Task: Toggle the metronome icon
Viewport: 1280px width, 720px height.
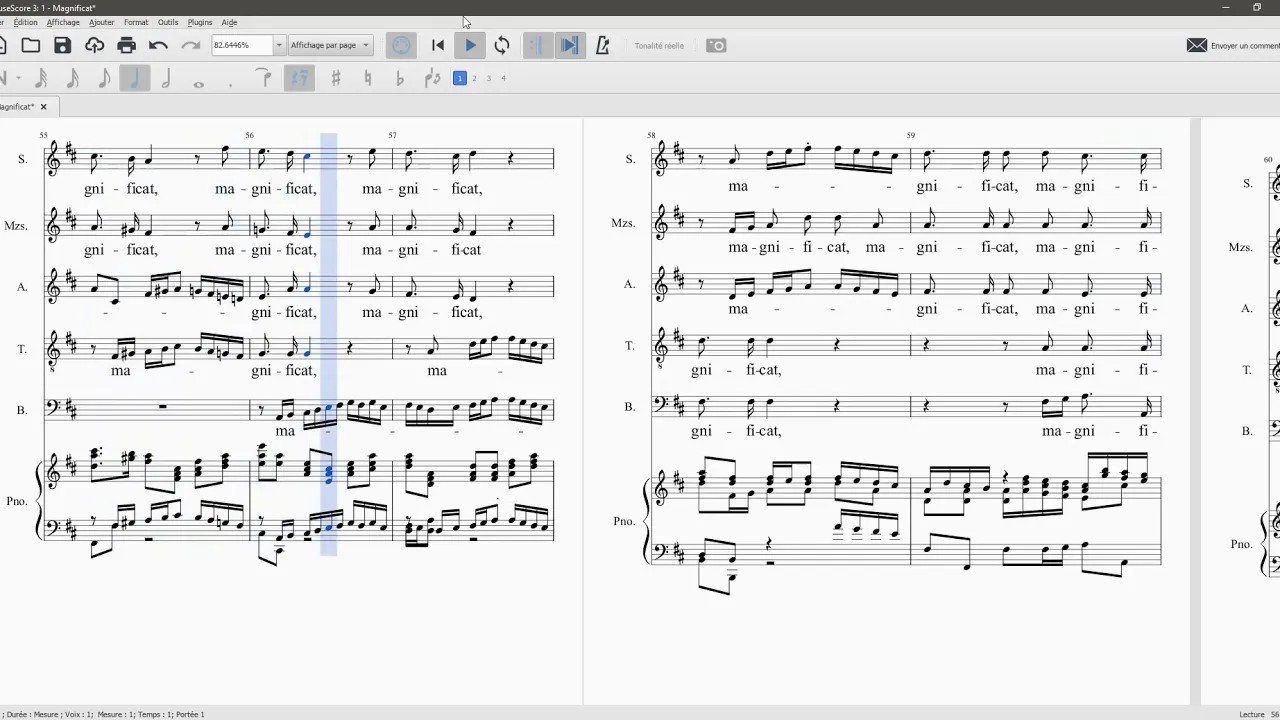Action: [602, 45]
